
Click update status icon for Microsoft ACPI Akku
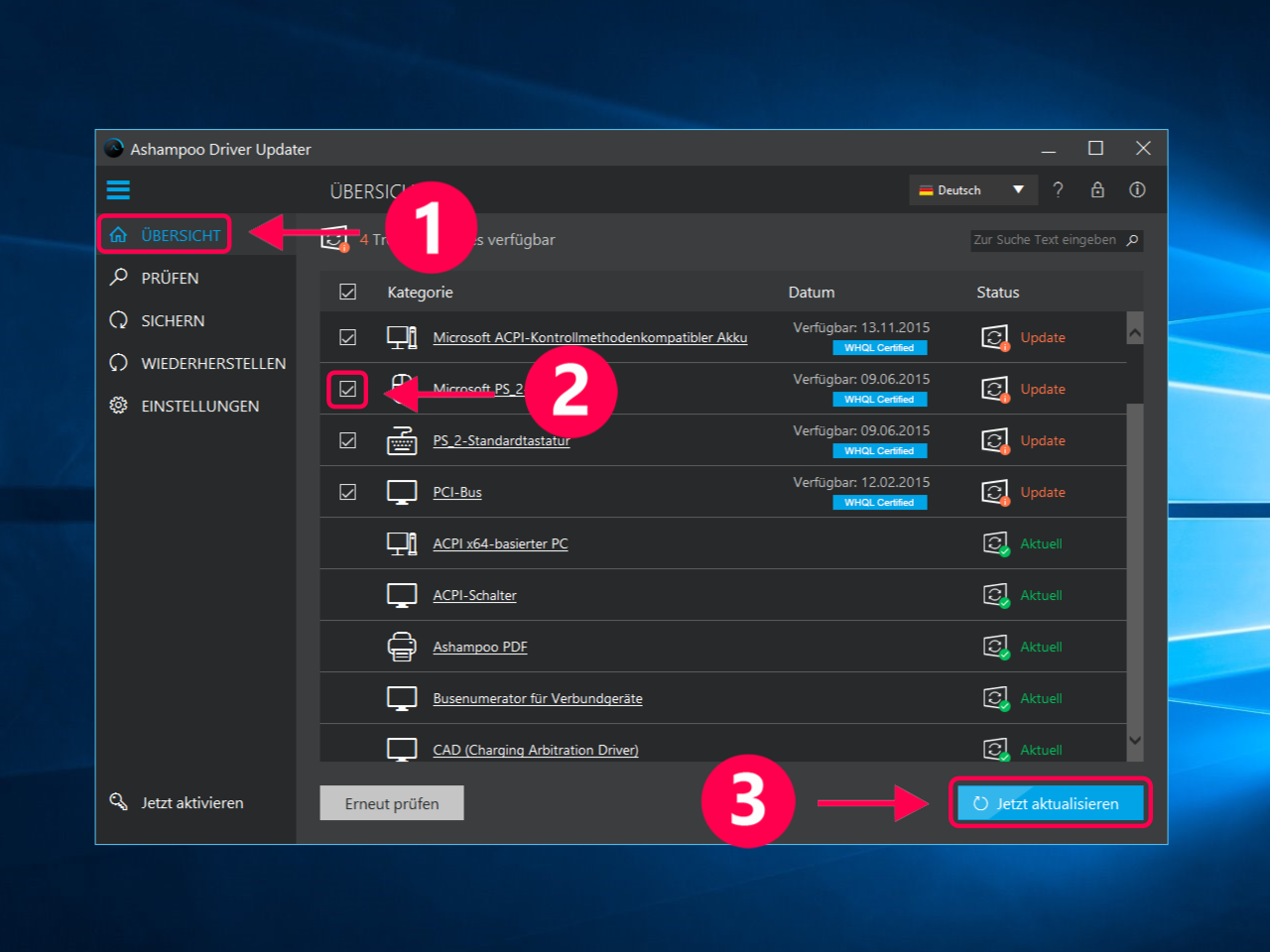[x=995, y=338]
